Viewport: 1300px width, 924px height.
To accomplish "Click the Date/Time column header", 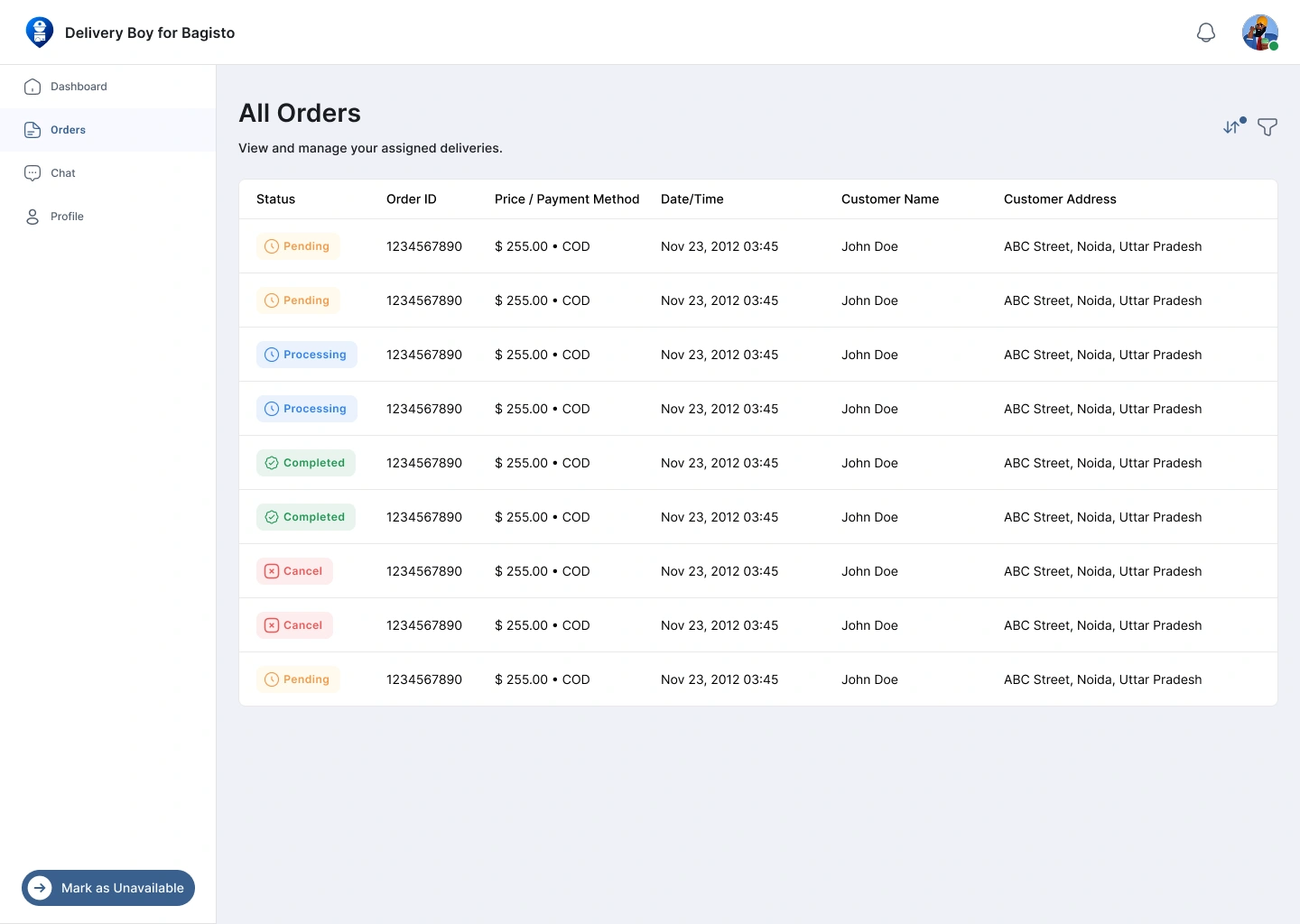I will pyautogui.click(x=692, y=199).
